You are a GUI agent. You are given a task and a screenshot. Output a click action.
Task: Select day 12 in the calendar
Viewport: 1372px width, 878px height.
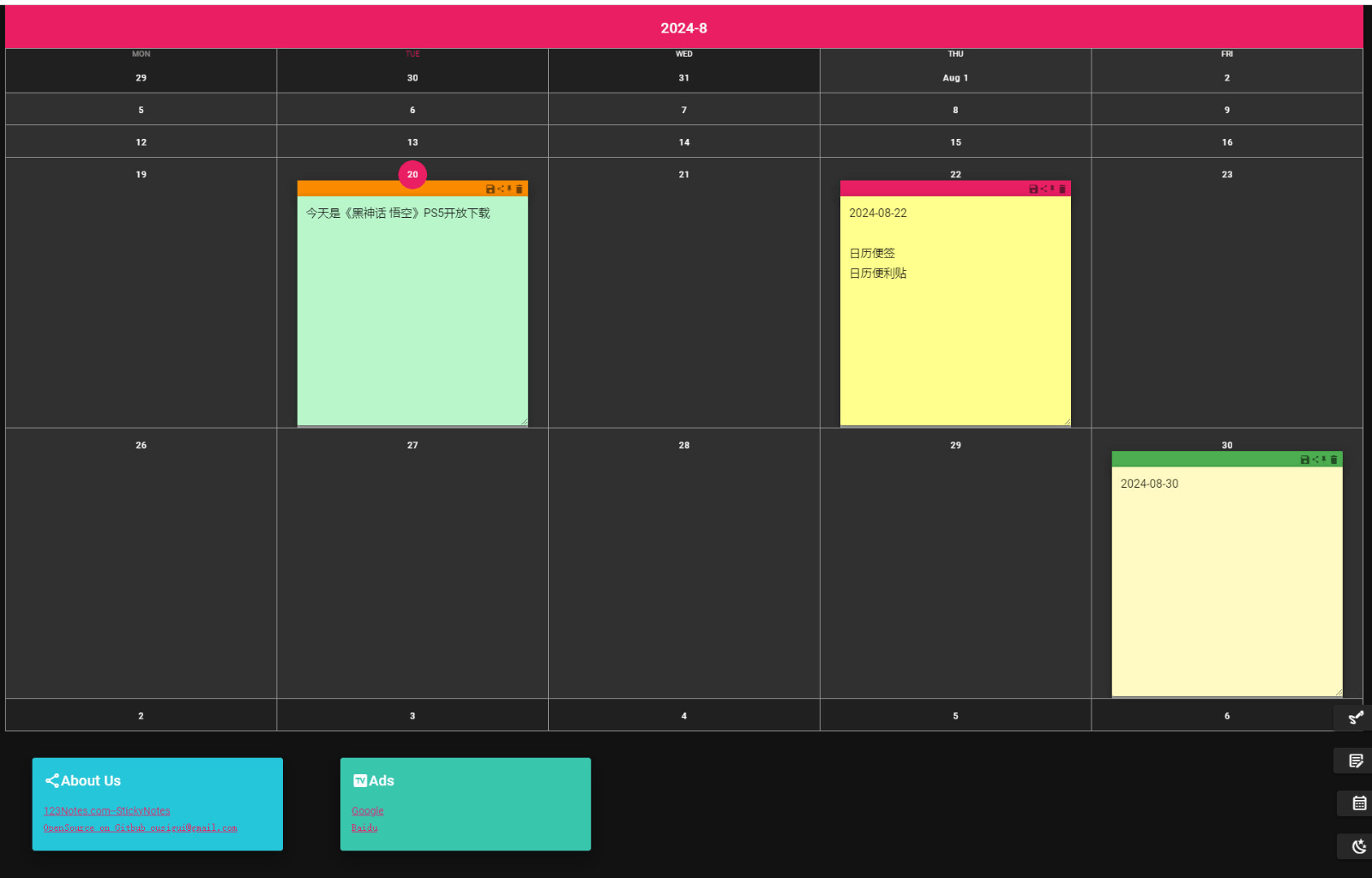click(141, 142)
